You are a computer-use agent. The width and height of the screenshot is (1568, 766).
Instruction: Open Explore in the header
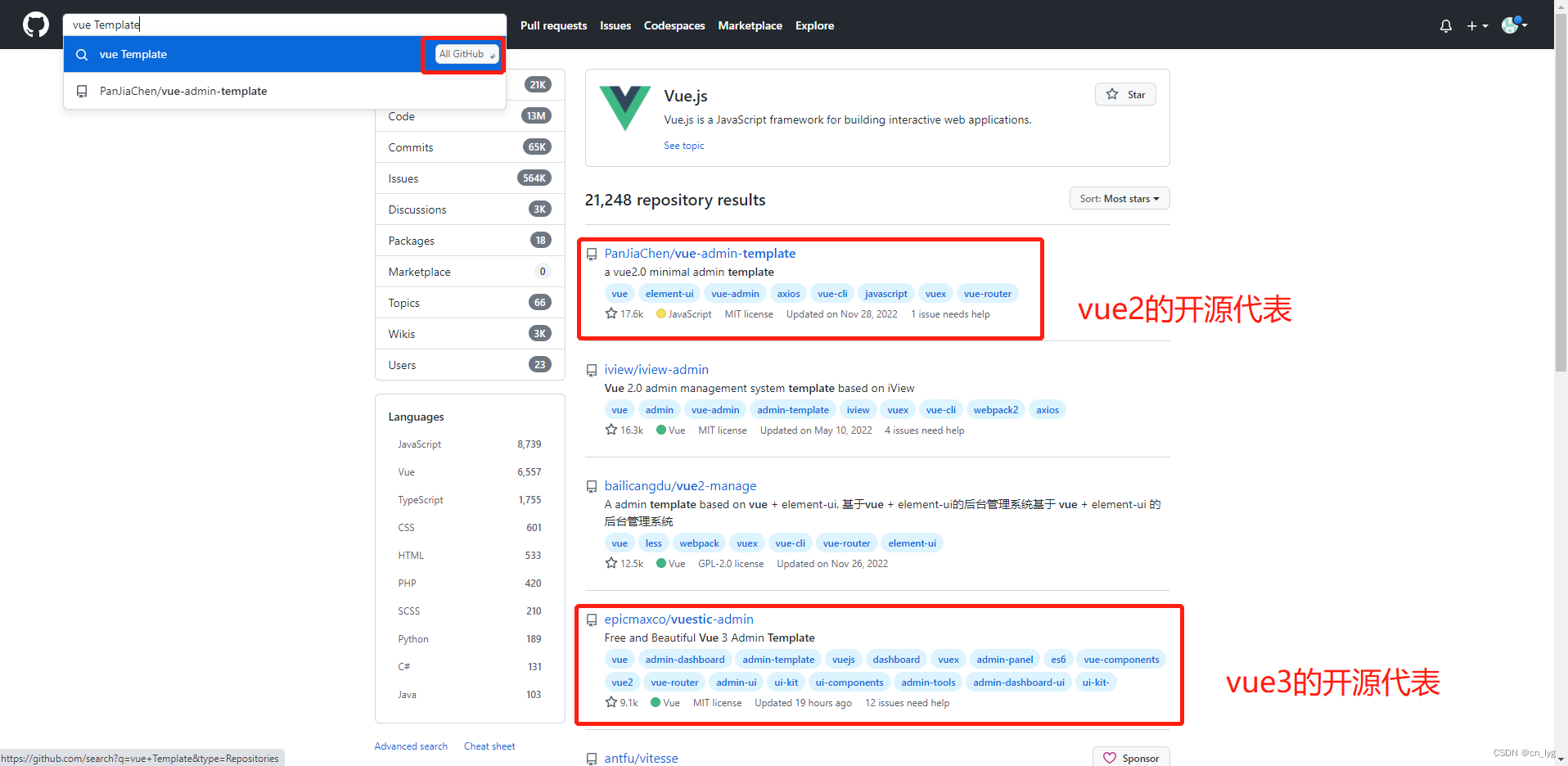point(814,25)
